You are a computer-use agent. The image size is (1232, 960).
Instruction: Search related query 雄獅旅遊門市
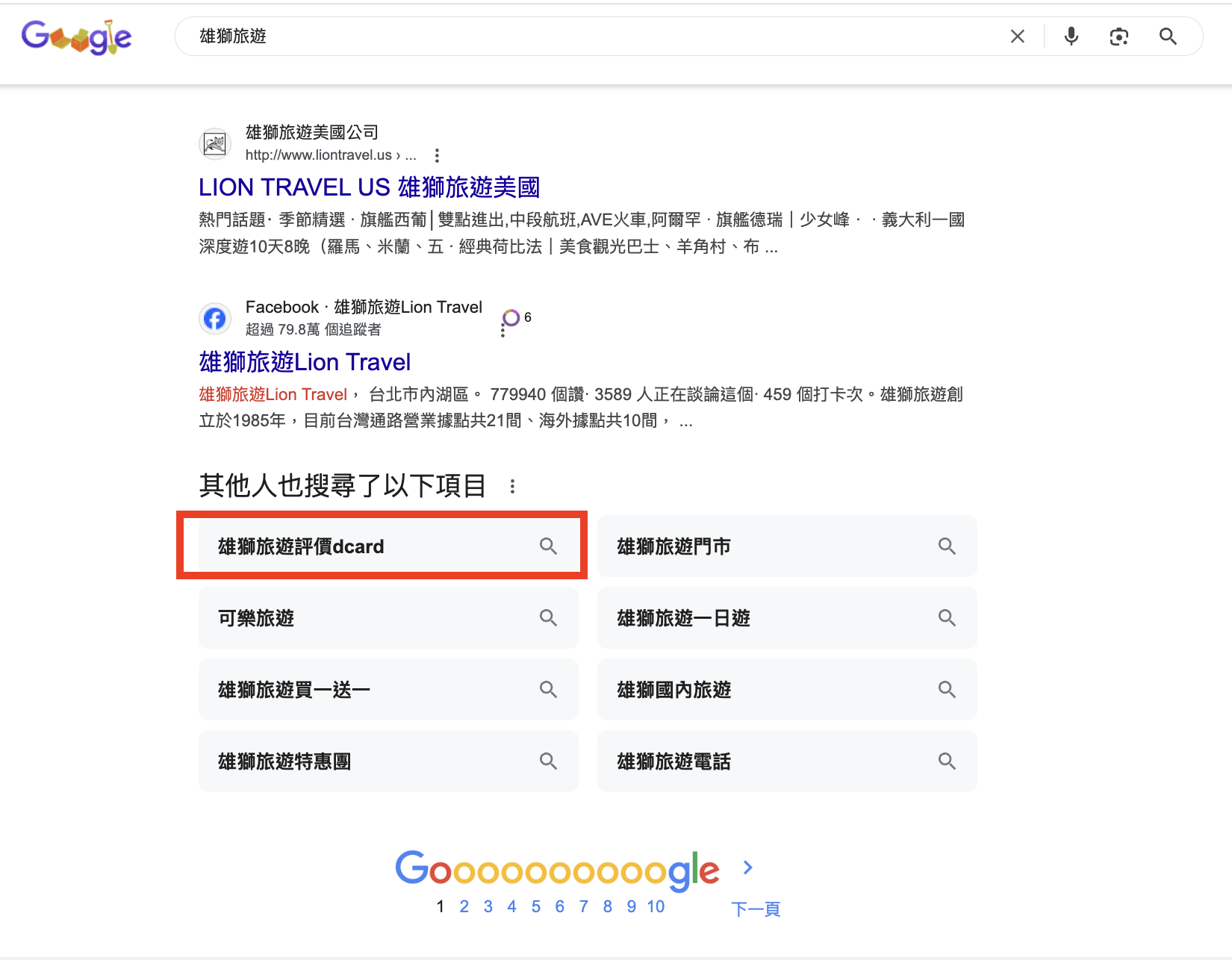(x=787, y=546)
